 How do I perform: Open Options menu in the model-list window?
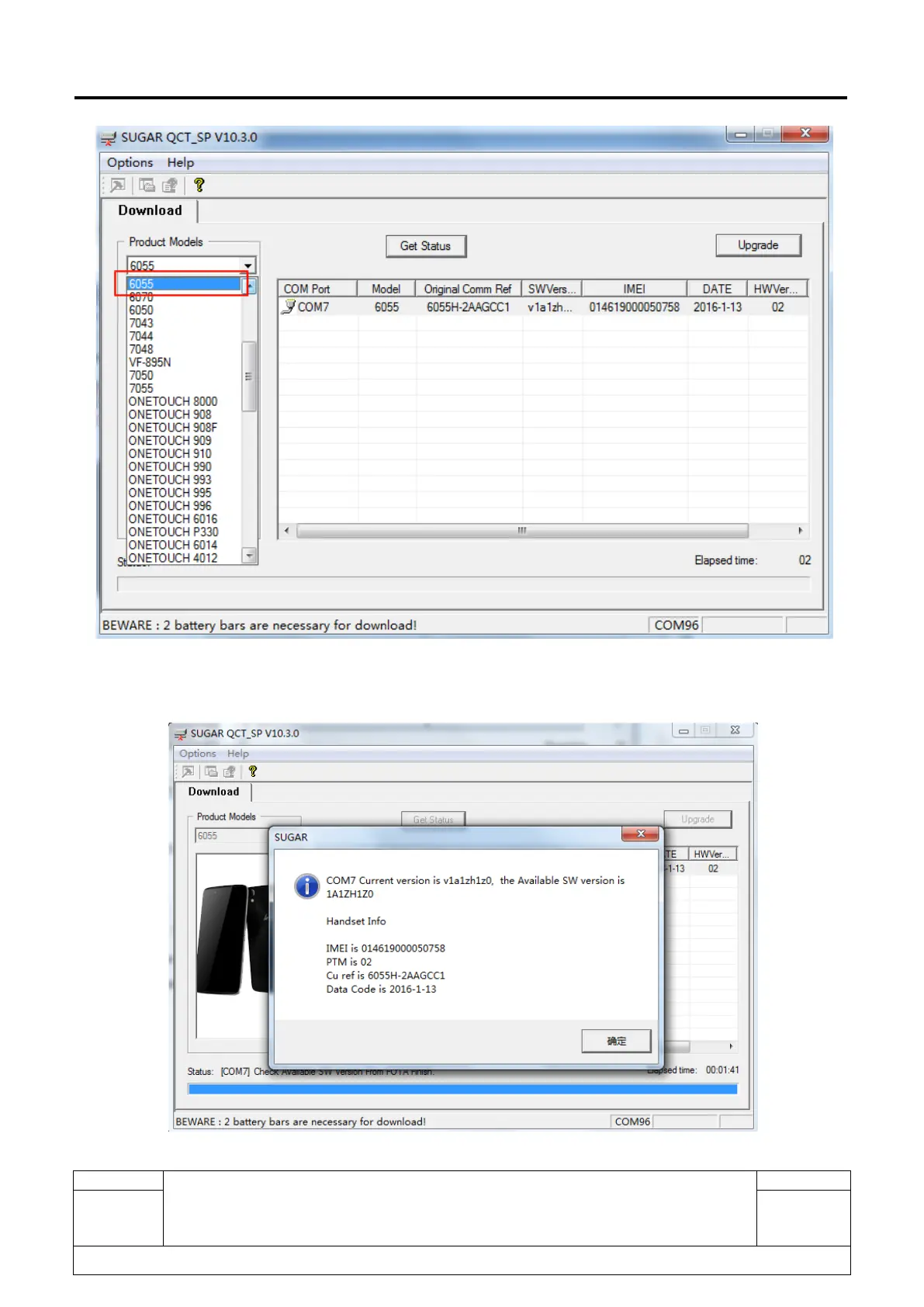(x=130, y=163)
